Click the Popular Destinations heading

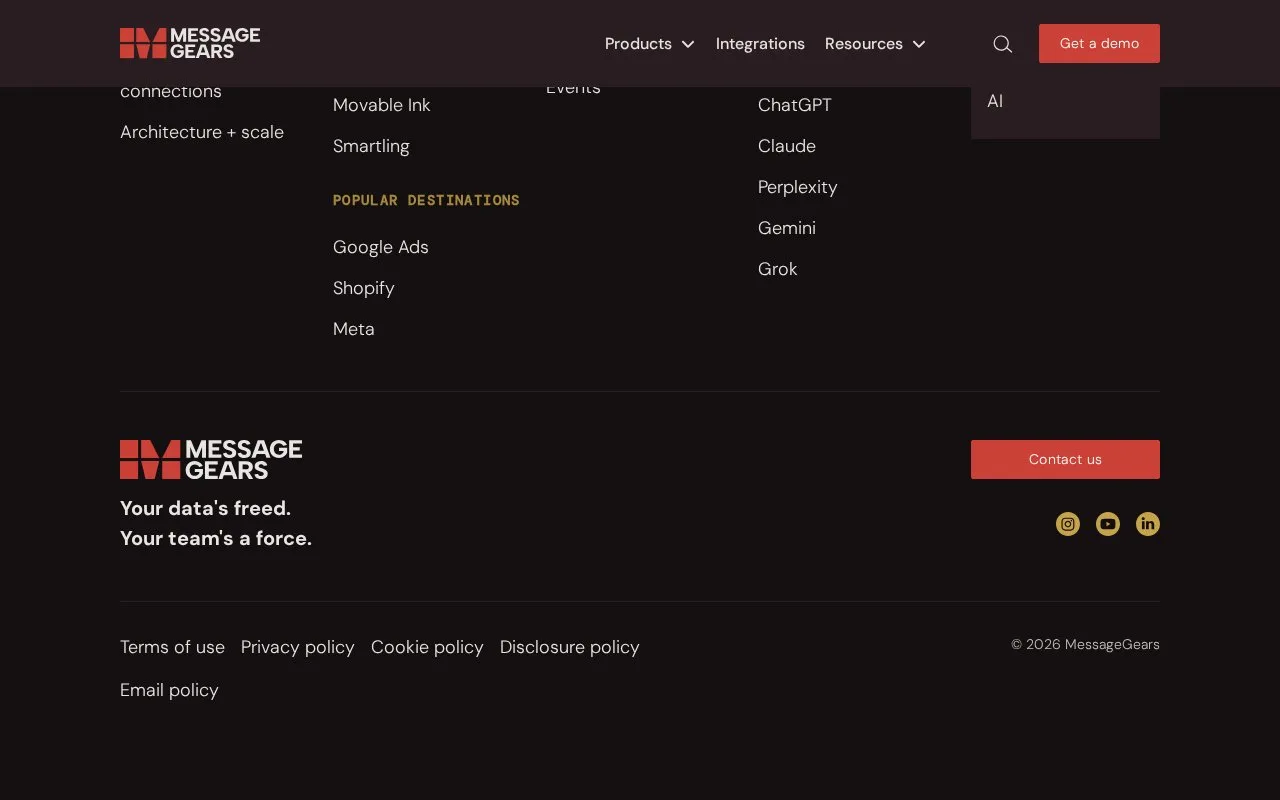(426, 200)
